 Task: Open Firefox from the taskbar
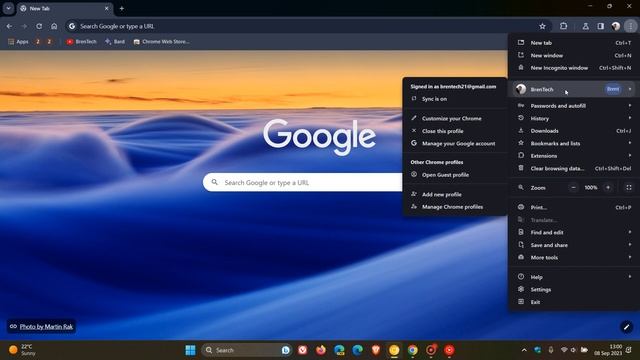[x=321, y=350]
